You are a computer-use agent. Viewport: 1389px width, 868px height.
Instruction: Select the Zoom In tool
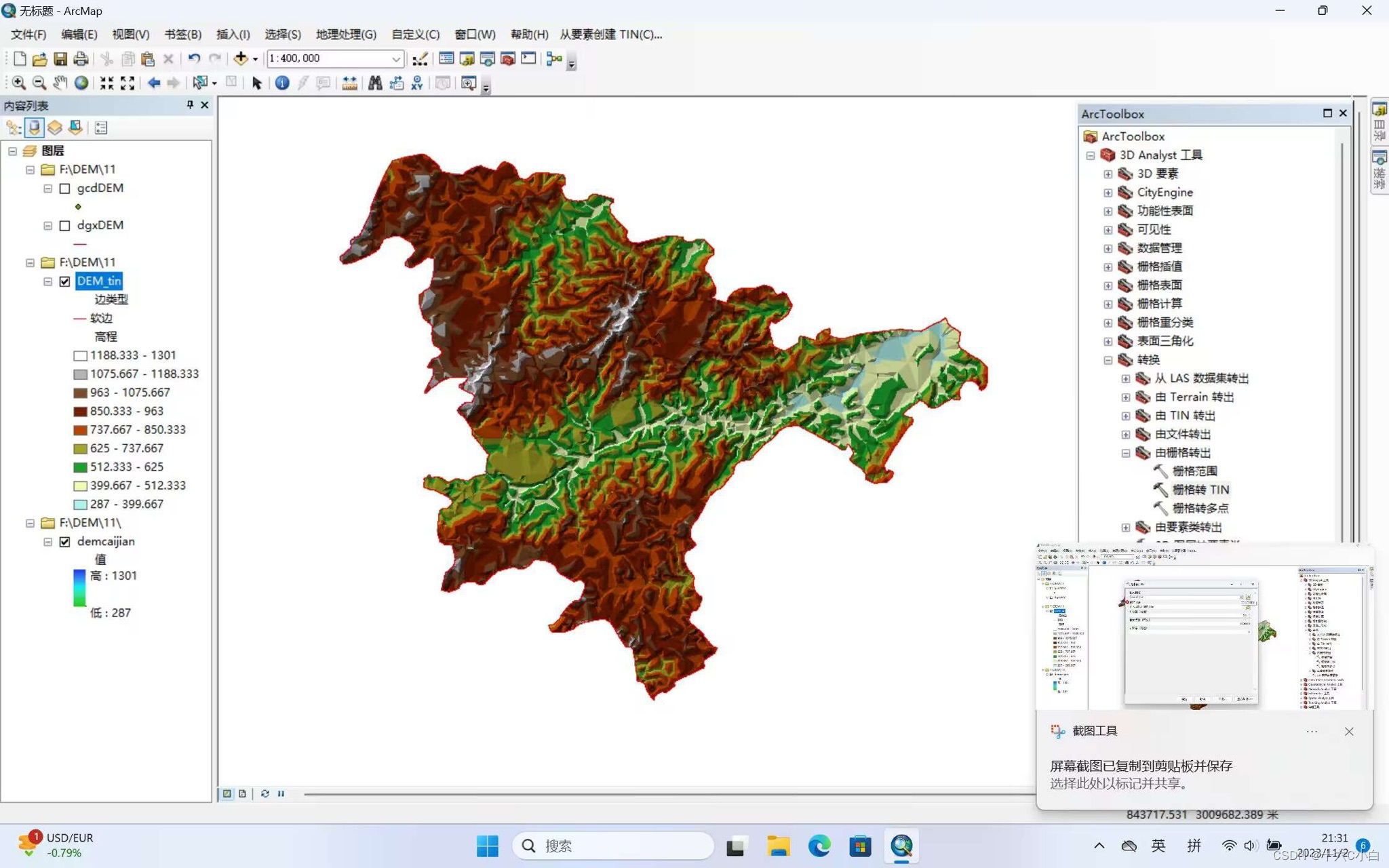[x=18, y=83]
